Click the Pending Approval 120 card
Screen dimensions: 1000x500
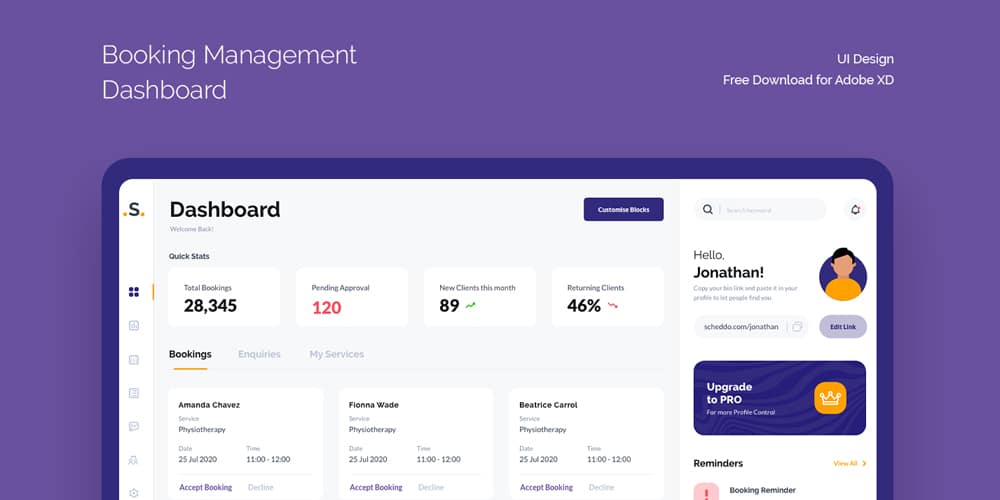352,297
